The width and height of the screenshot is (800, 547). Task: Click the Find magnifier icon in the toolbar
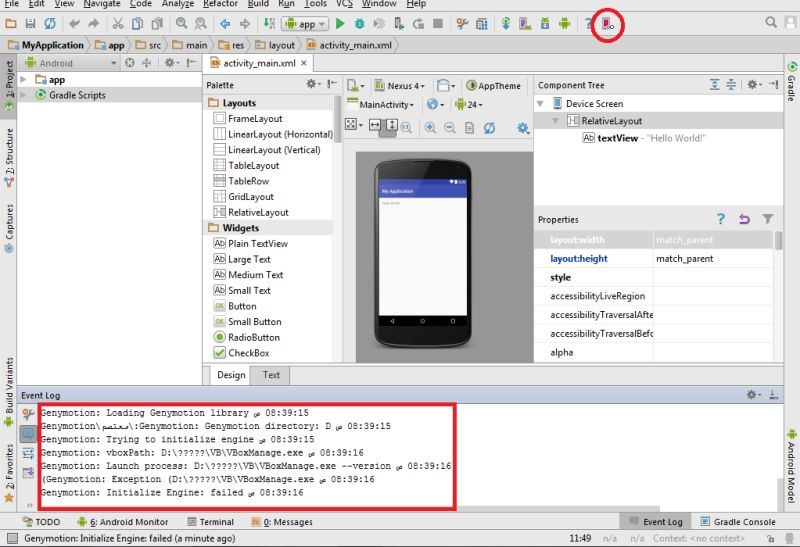click(181, 23)
